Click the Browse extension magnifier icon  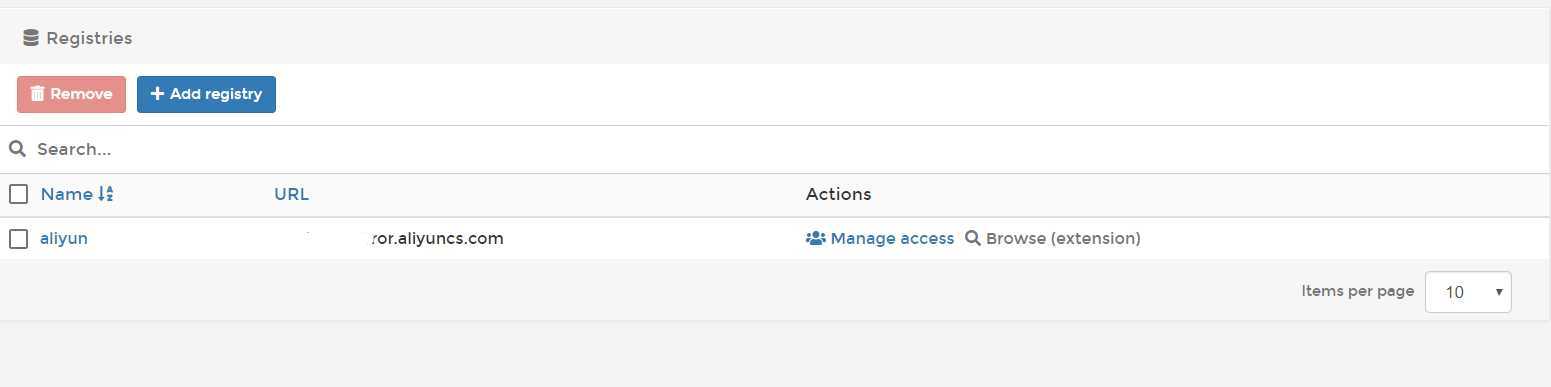tap(972, 238)
